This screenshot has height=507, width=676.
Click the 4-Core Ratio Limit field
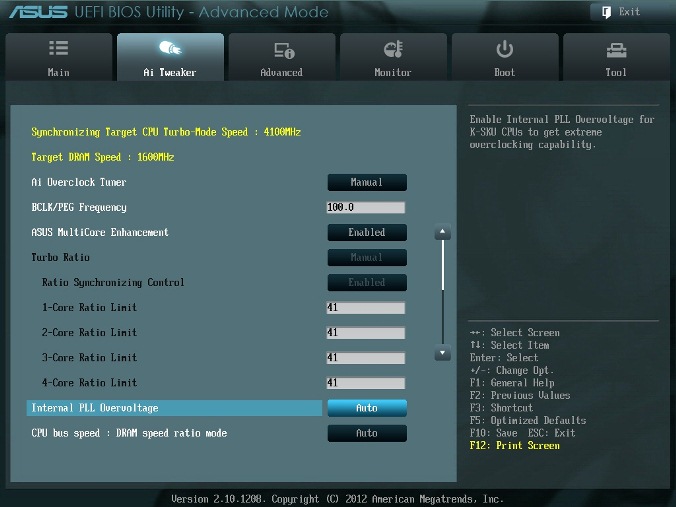point(366,383)
